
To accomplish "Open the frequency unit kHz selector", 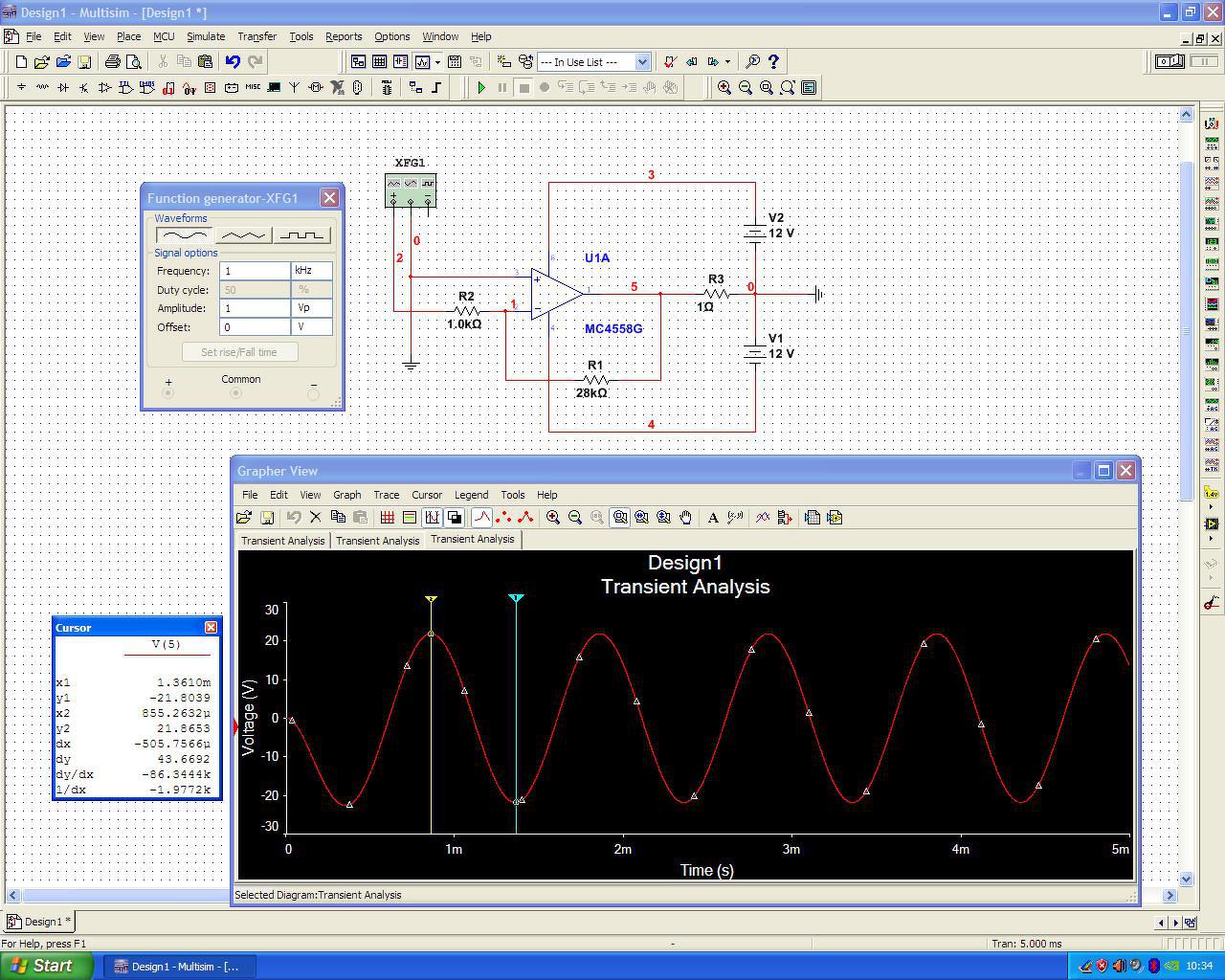I will pos(313,271).
